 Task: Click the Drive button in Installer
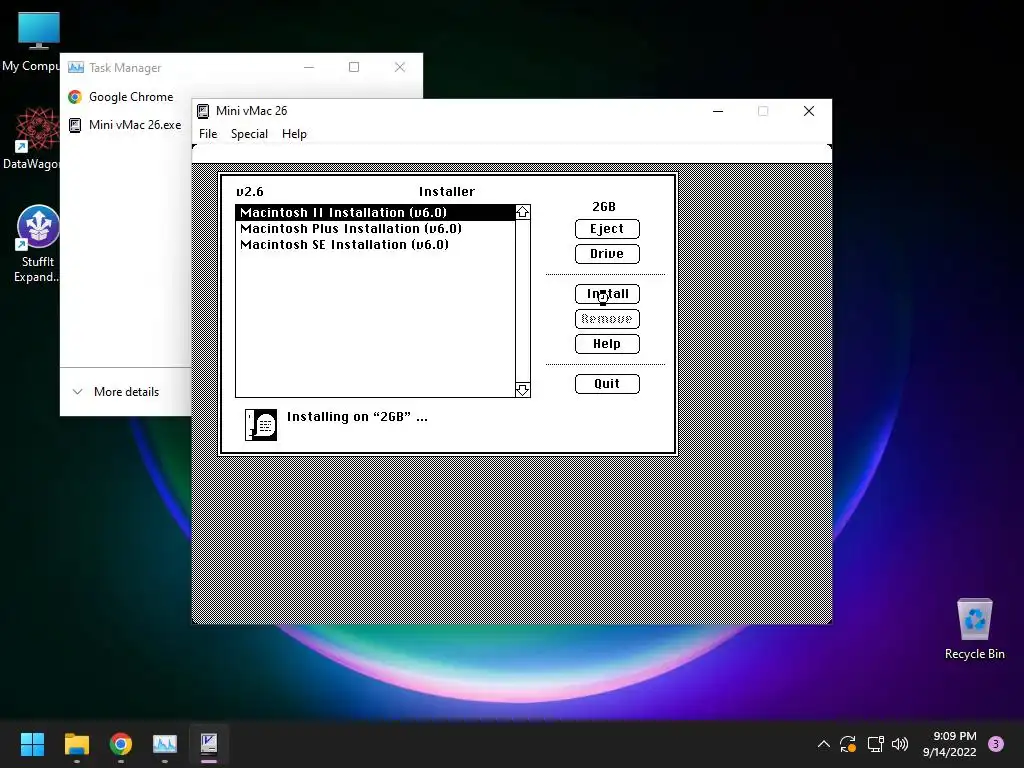pos(607,253)
